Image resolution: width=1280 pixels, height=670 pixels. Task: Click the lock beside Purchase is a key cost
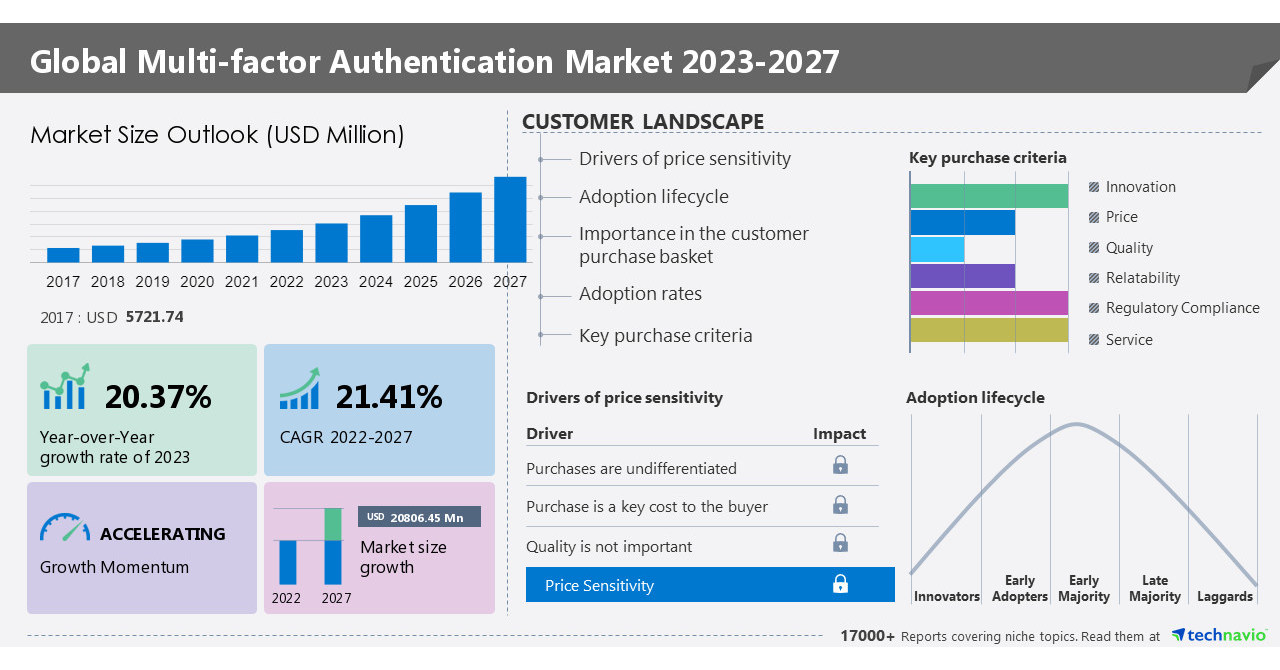pos(840,504)
